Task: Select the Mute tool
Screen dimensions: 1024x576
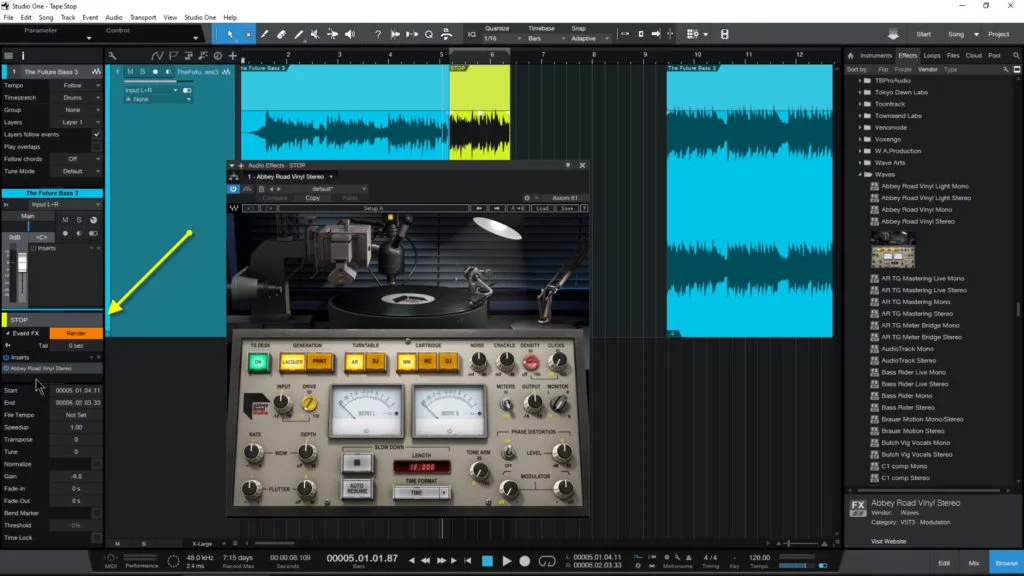Action: [315, 34]
